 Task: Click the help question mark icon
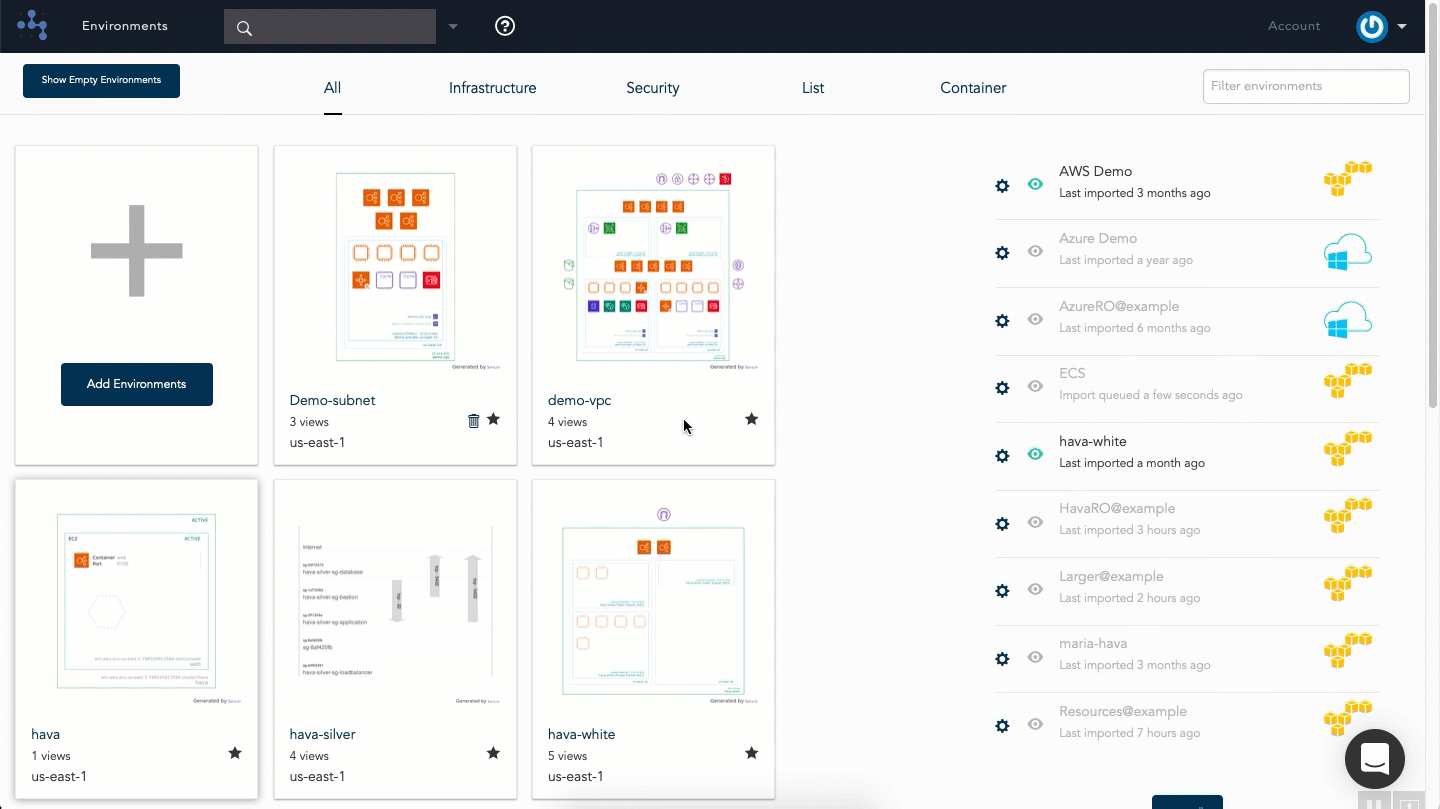pyautogui.click(x=505, y=26)
